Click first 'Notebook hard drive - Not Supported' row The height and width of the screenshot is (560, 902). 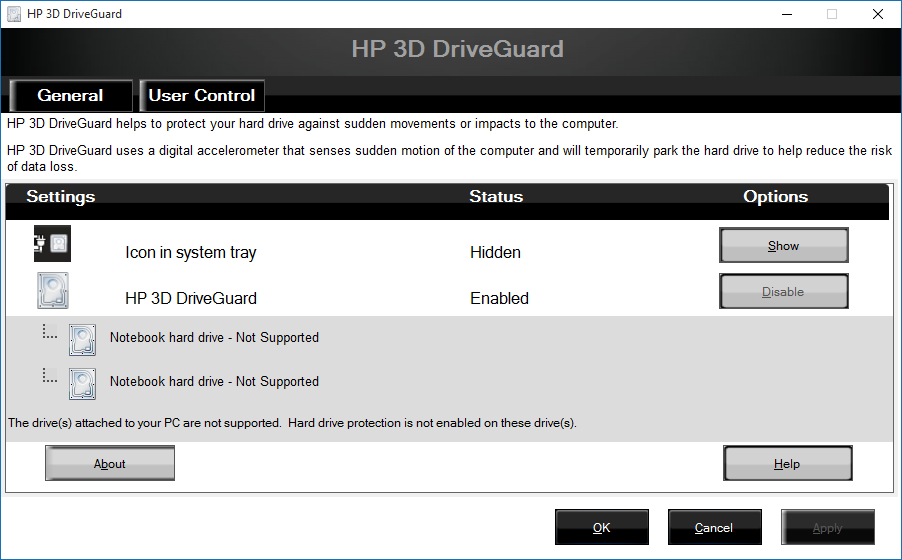(214, 338)
